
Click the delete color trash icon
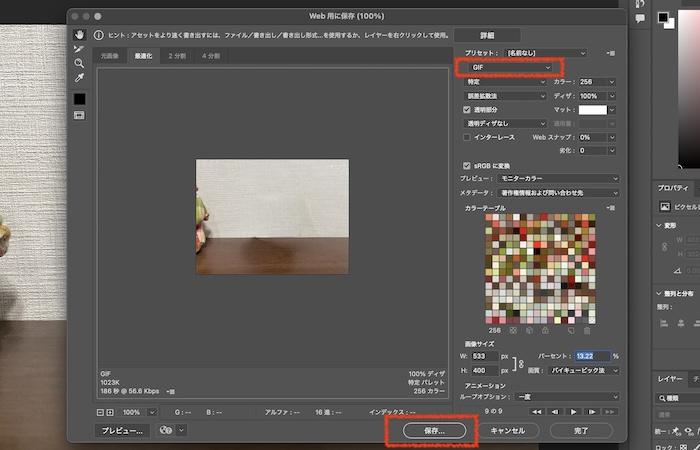587,331
